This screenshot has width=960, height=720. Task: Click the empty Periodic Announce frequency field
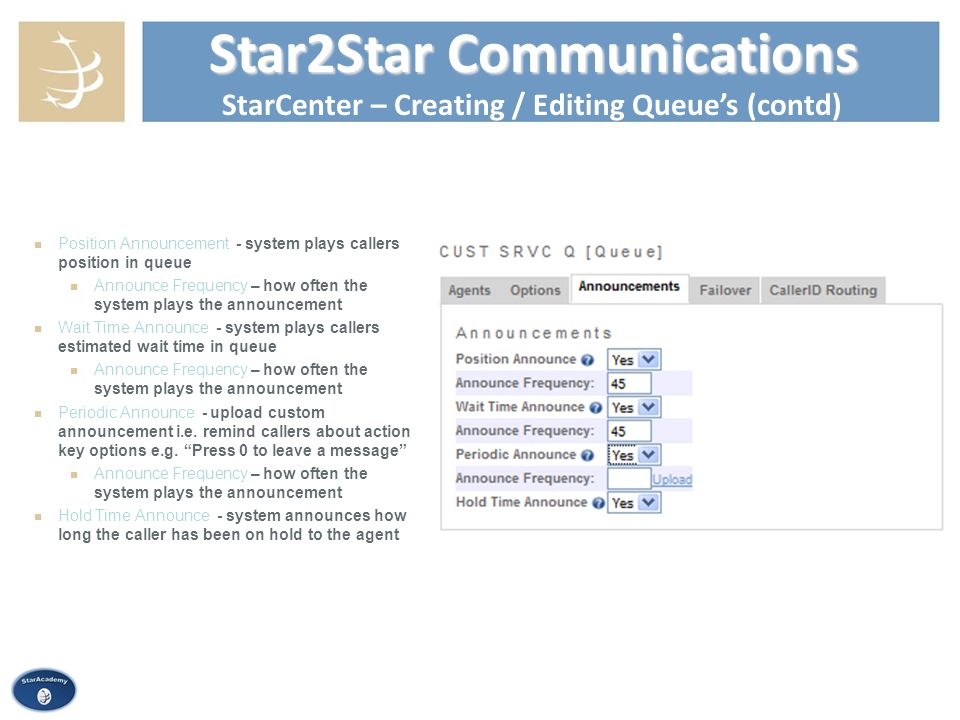coord(629,479)
